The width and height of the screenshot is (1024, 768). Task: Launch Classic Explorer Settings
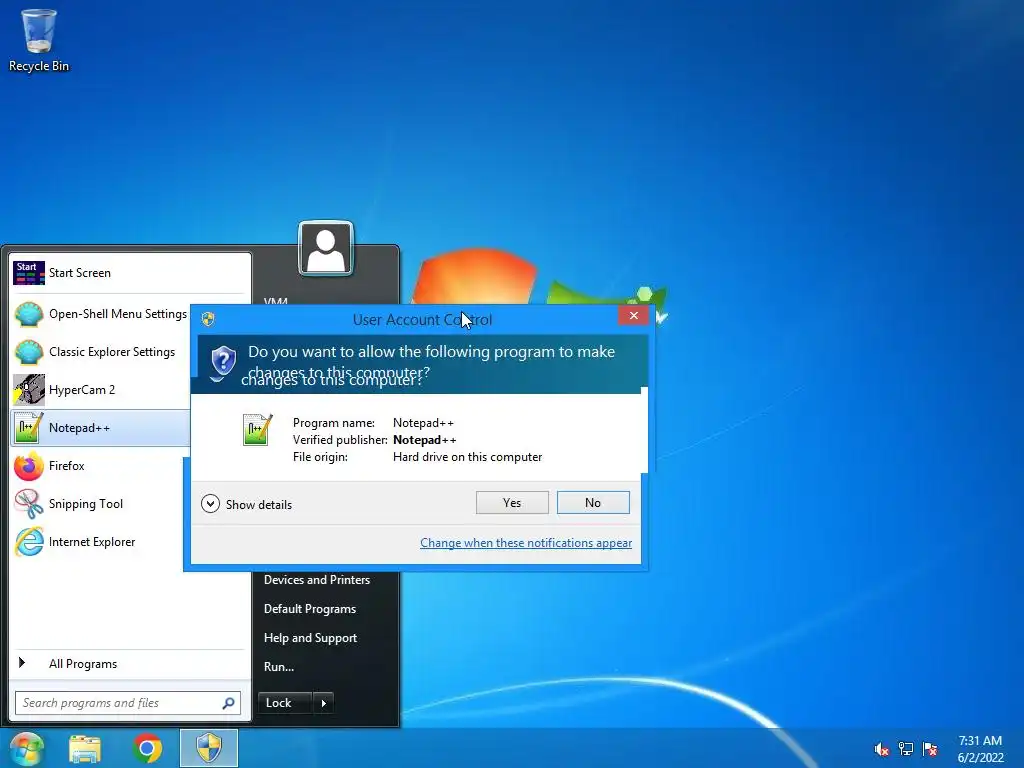[99, 352]
